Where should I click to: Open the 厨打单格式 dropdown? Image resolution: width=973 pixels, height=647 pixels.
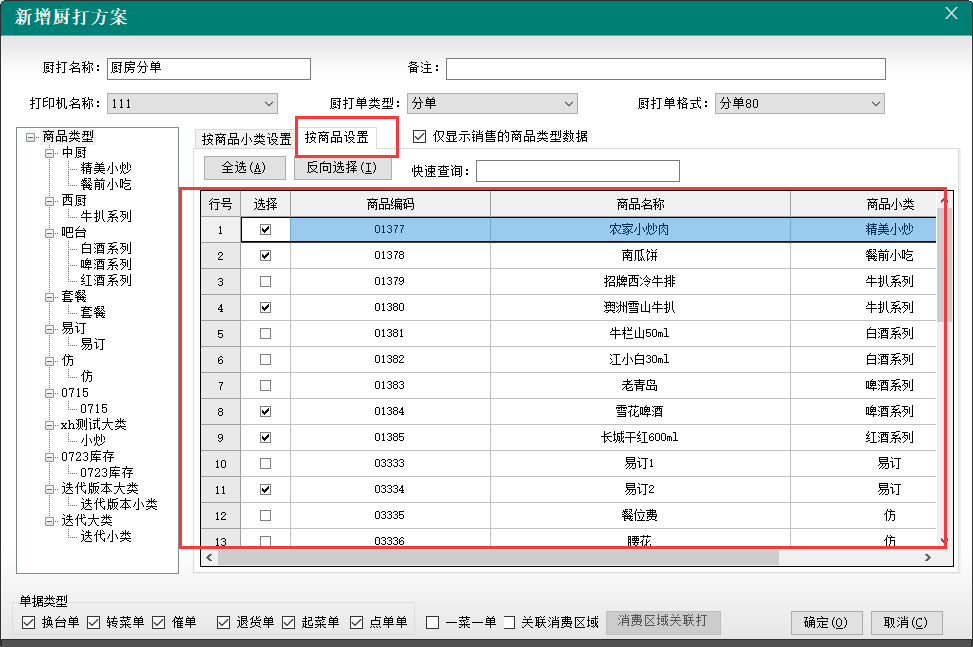877,103
